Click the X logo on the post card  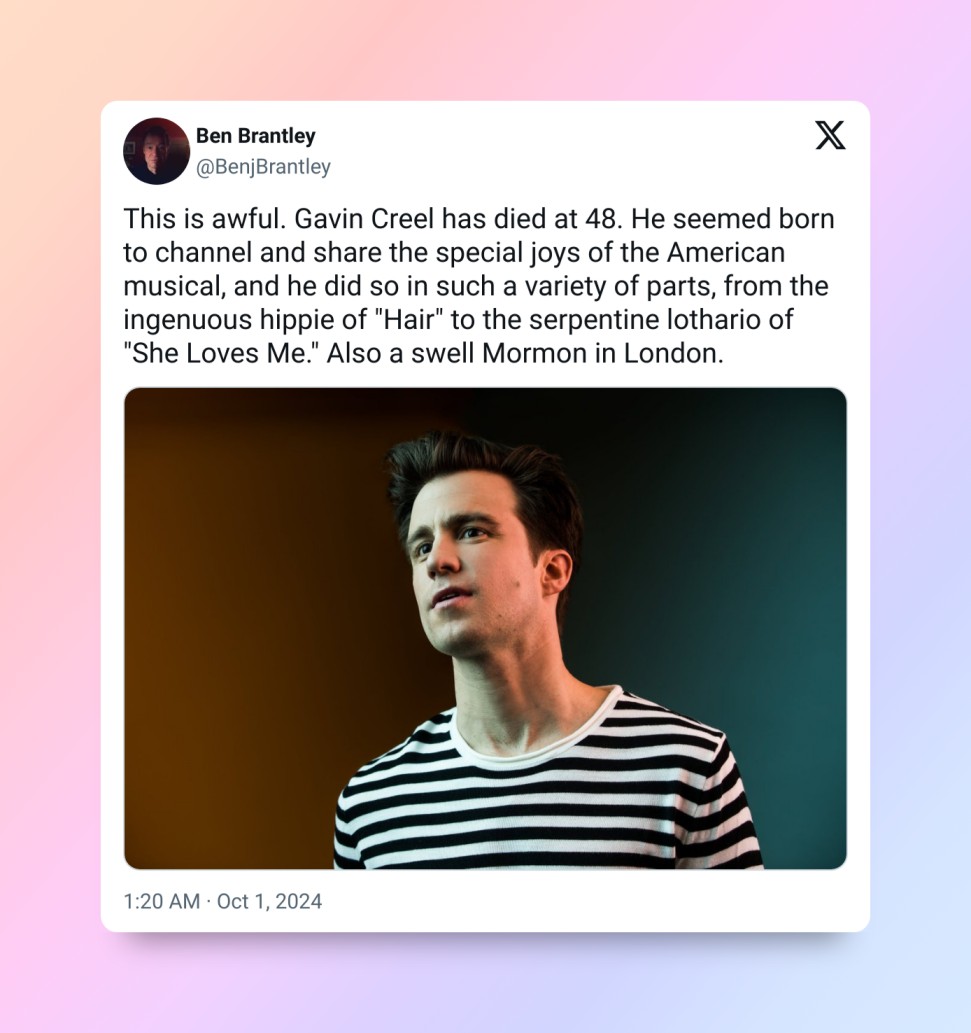[x=830, y=135]
